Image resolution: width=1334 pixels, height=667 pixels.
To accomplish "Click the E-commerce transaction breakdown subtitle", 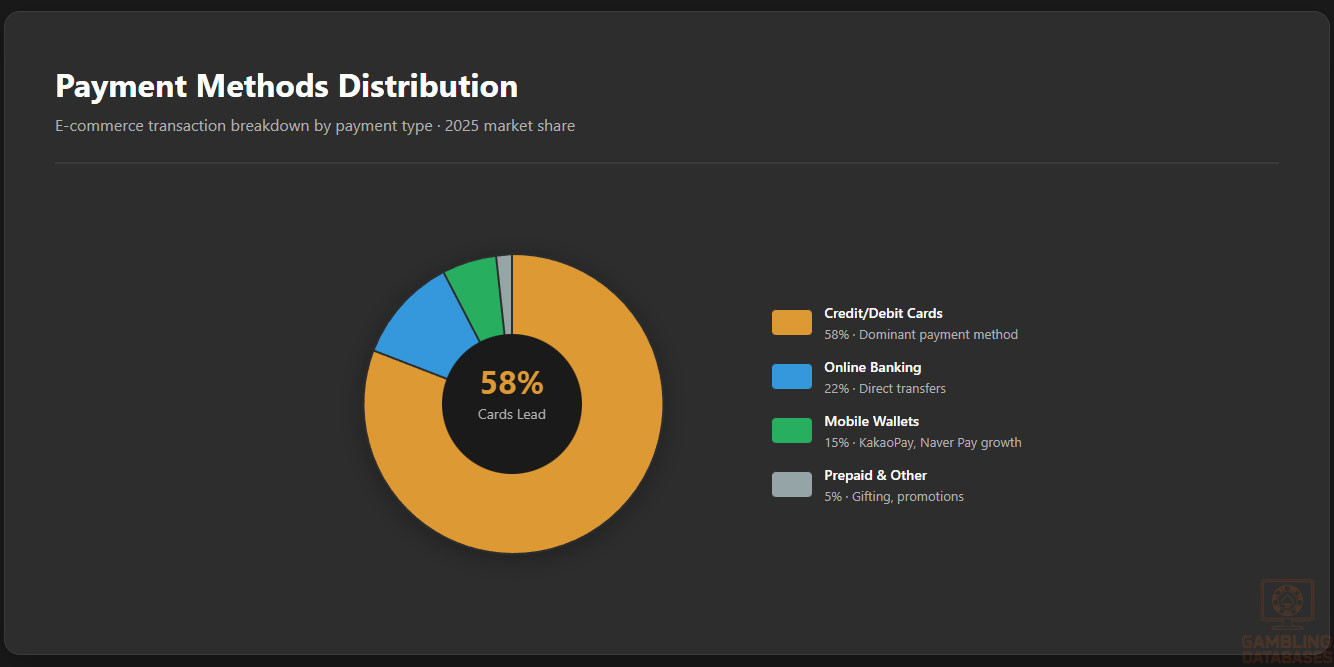I will (315, 126).
